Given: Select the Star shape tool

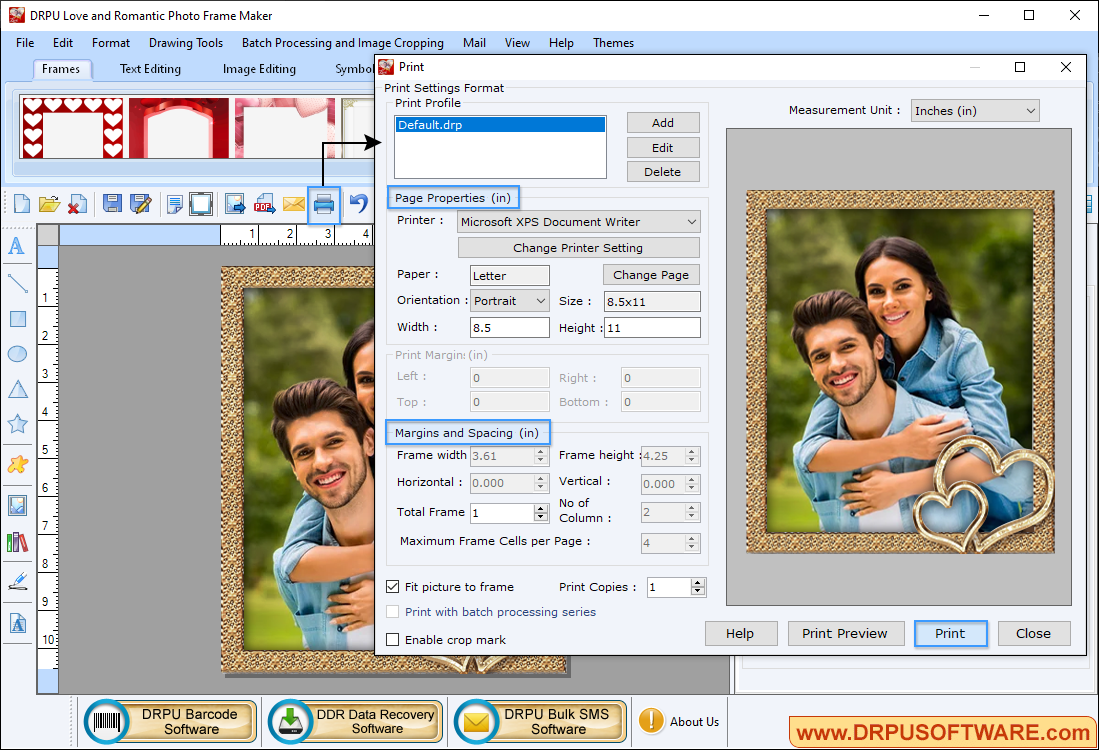Looking at the screenshot, I should coord(17,424).
